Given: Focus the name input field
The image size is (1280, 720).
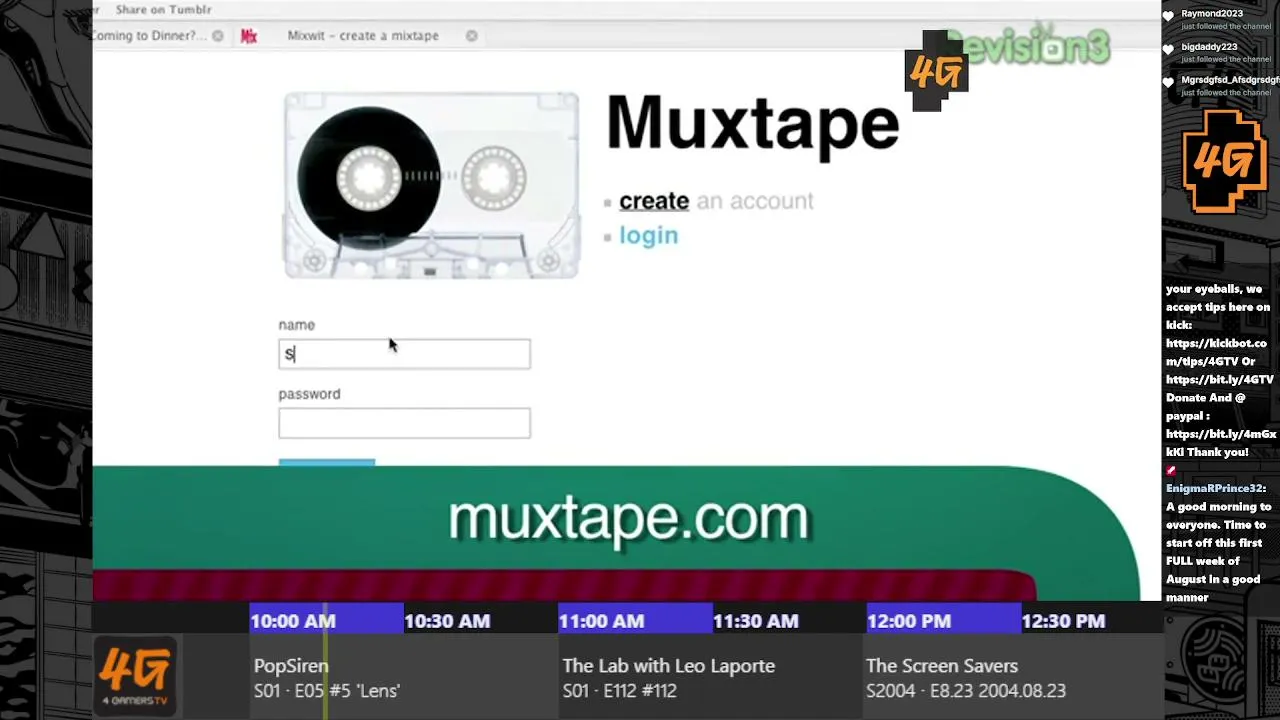Looking at the screenshot, I should 404,354.
